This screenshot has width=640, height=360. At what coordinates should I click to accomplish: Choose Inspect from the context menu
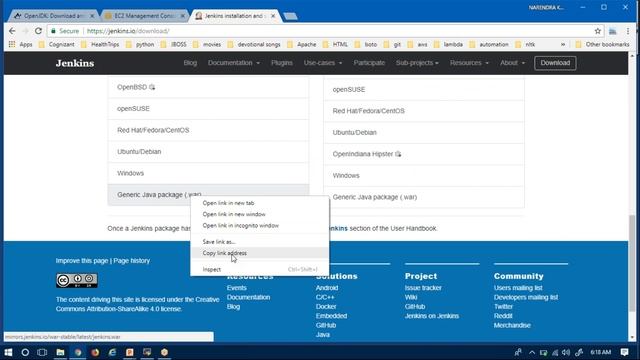260,269
